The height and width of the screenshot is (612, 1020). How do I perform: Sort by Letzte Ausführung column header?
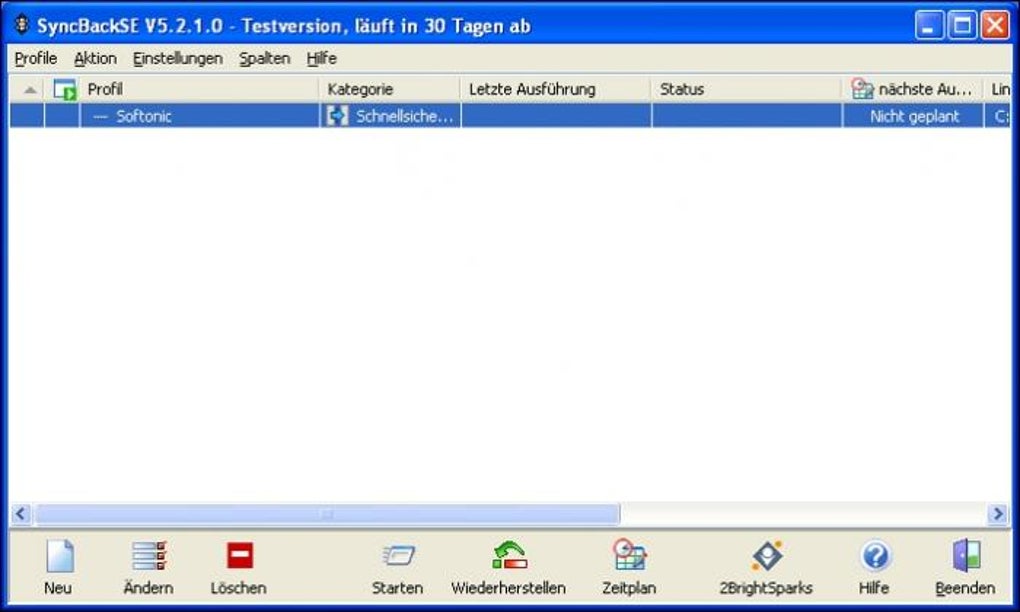tap(556, 89)
